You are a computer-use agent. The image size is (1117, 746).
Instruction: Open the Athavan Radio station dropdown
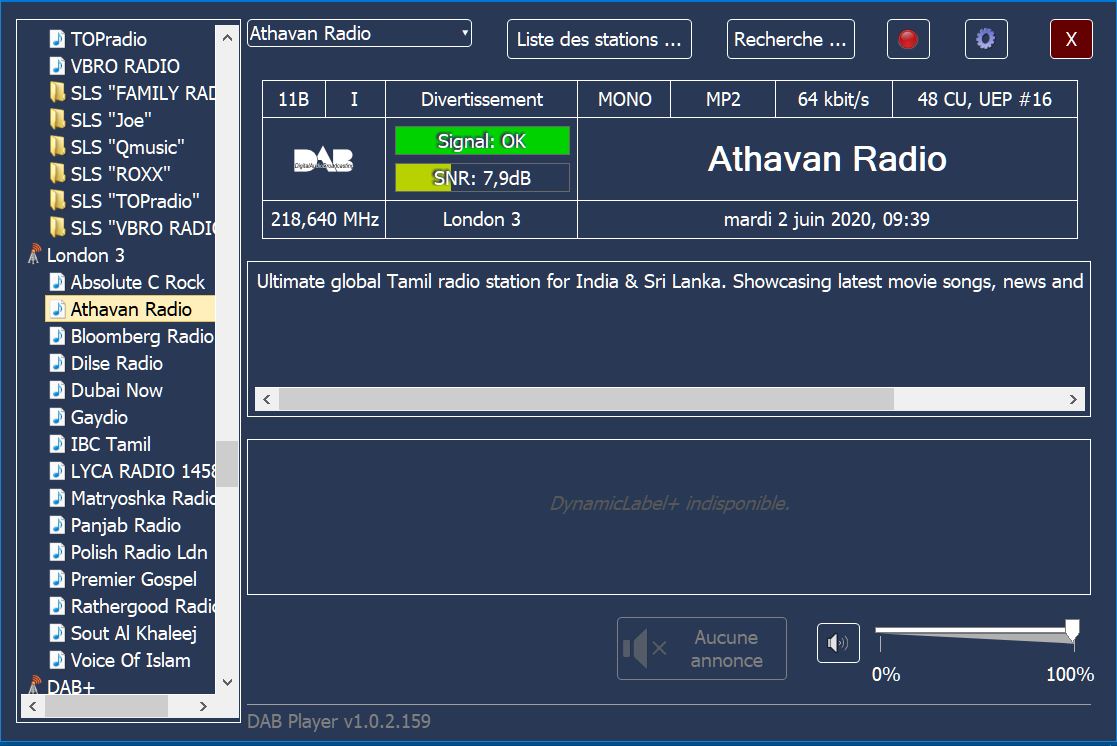(359, 33)
